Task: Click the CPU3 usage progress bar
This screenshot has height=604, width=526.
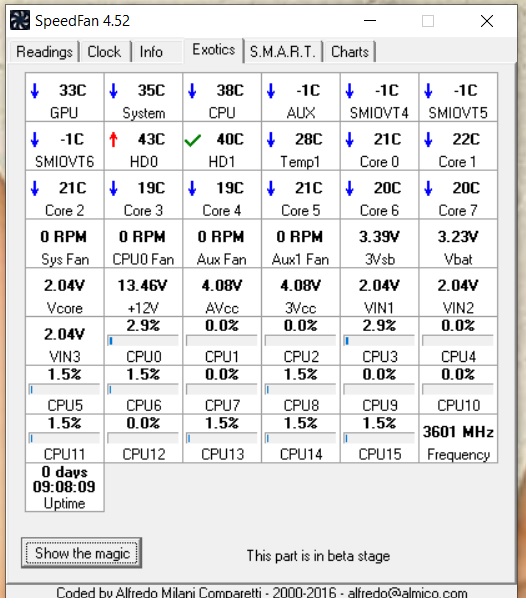Action: 379,341
